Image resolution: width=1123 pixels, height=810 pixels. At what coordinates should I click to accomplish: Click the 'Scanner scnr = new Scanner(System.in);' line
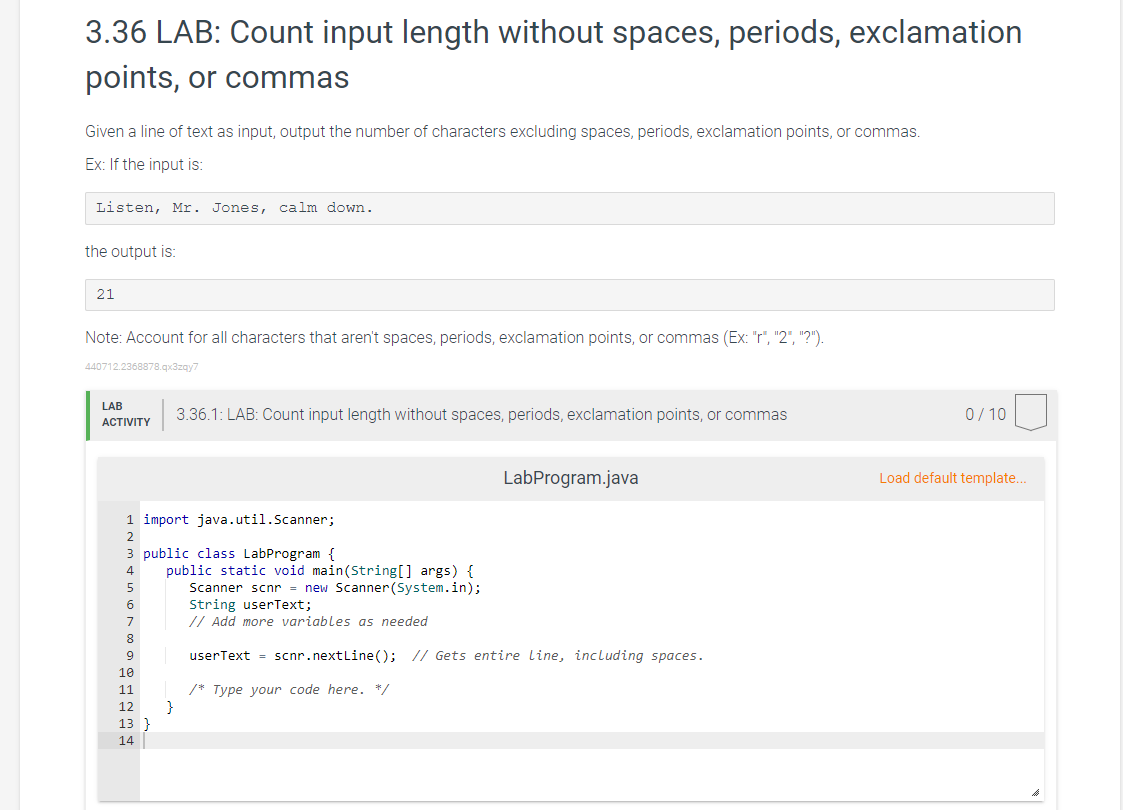(334, 588)
